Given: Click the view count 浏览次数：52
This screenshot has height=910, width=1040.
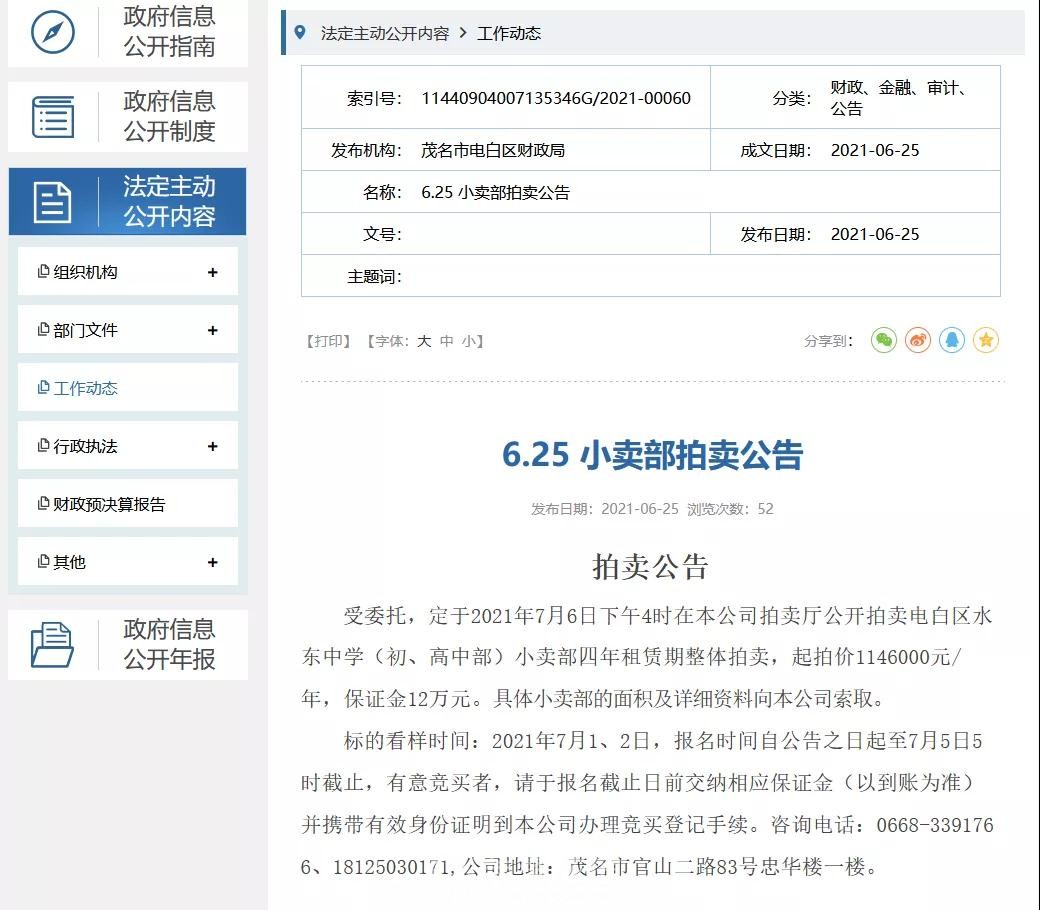Looking at the screenshot, I should (x=730, y=509).
